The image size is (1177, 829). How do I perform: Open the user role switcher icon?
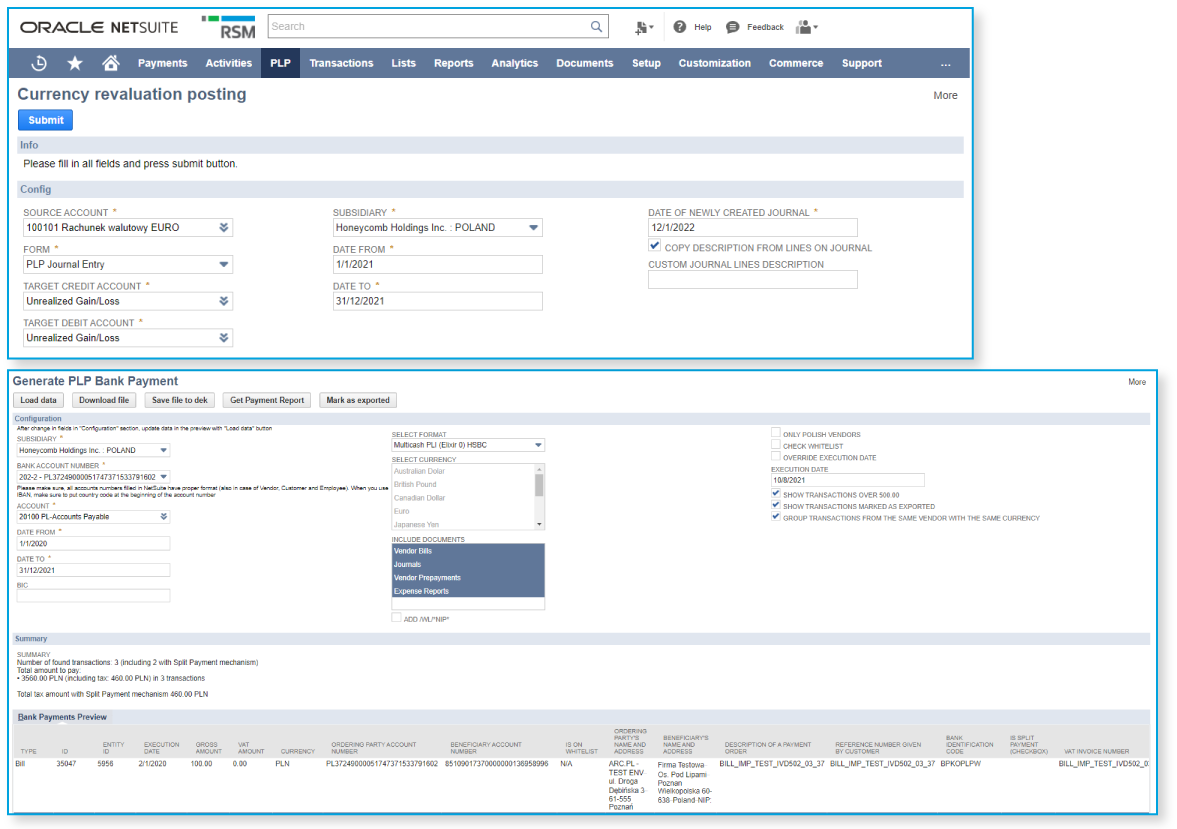pos(806,27)
